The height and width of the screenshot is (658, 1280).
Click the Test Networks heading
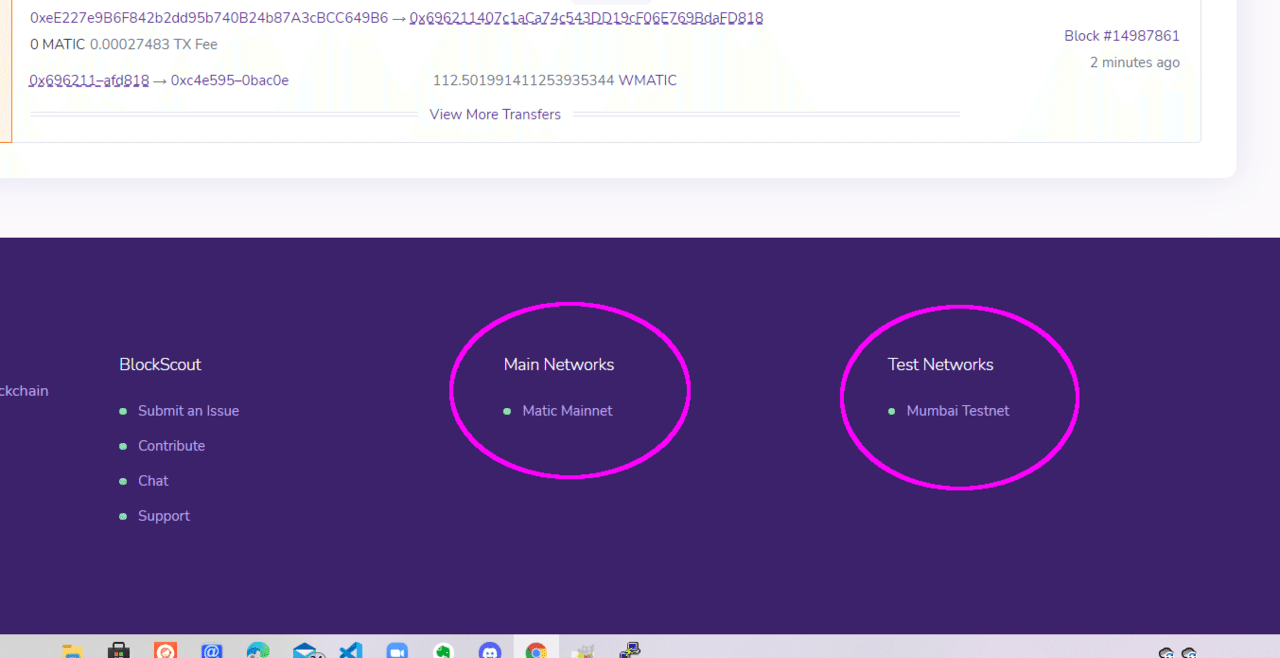[x=941, y=365]
